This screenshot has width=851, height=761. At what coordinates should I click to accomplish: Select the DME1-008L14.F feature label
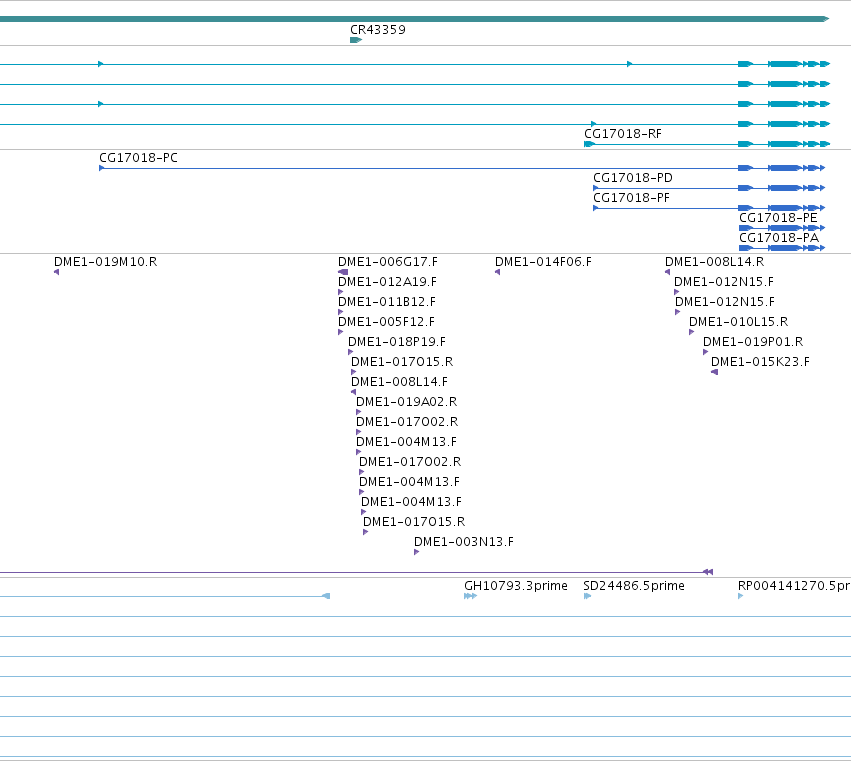coord(399,382)
